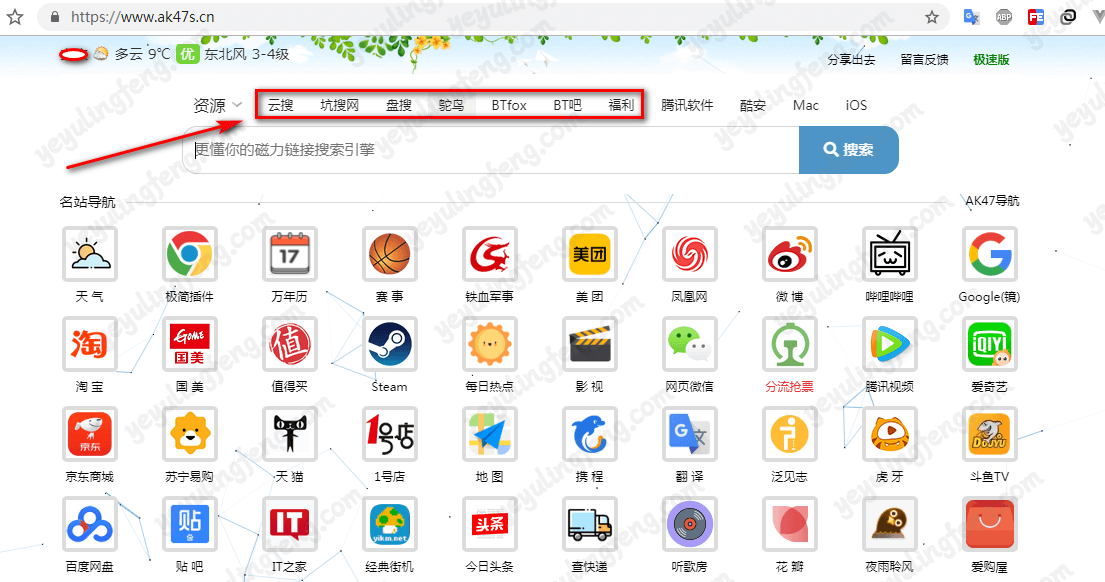
Task: Open the 贴吧 icon
Action: 190,524
